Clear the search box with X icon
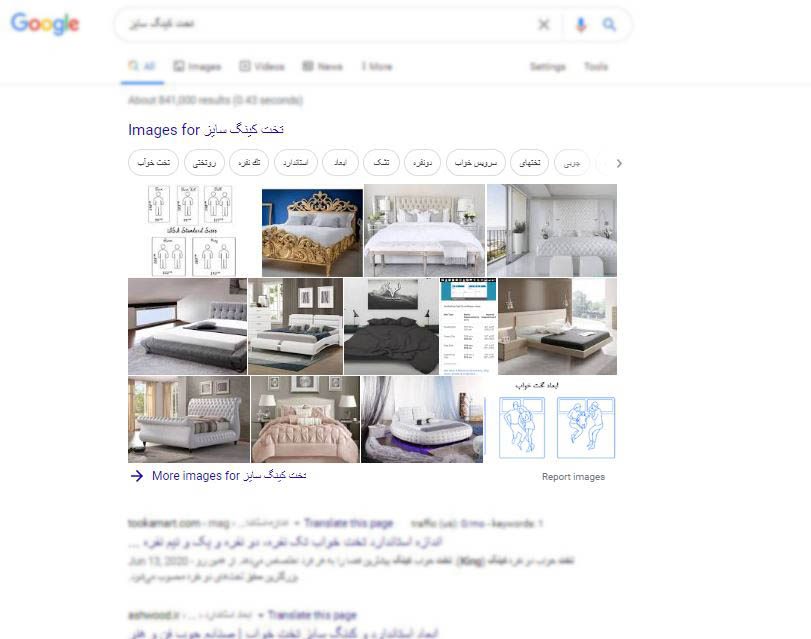Screen dimensions: 811x639 pyautogui.click(x=544, y=24)
